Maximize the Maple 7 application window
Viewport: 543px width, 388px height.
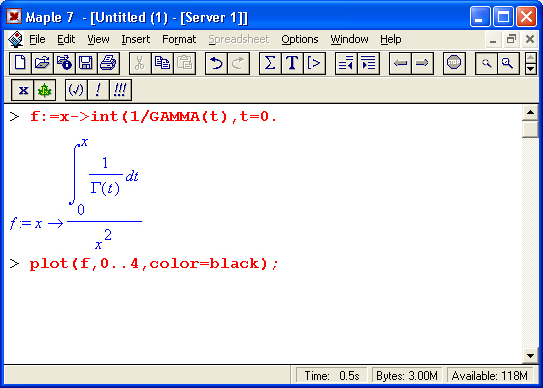[x=503, y=16]
